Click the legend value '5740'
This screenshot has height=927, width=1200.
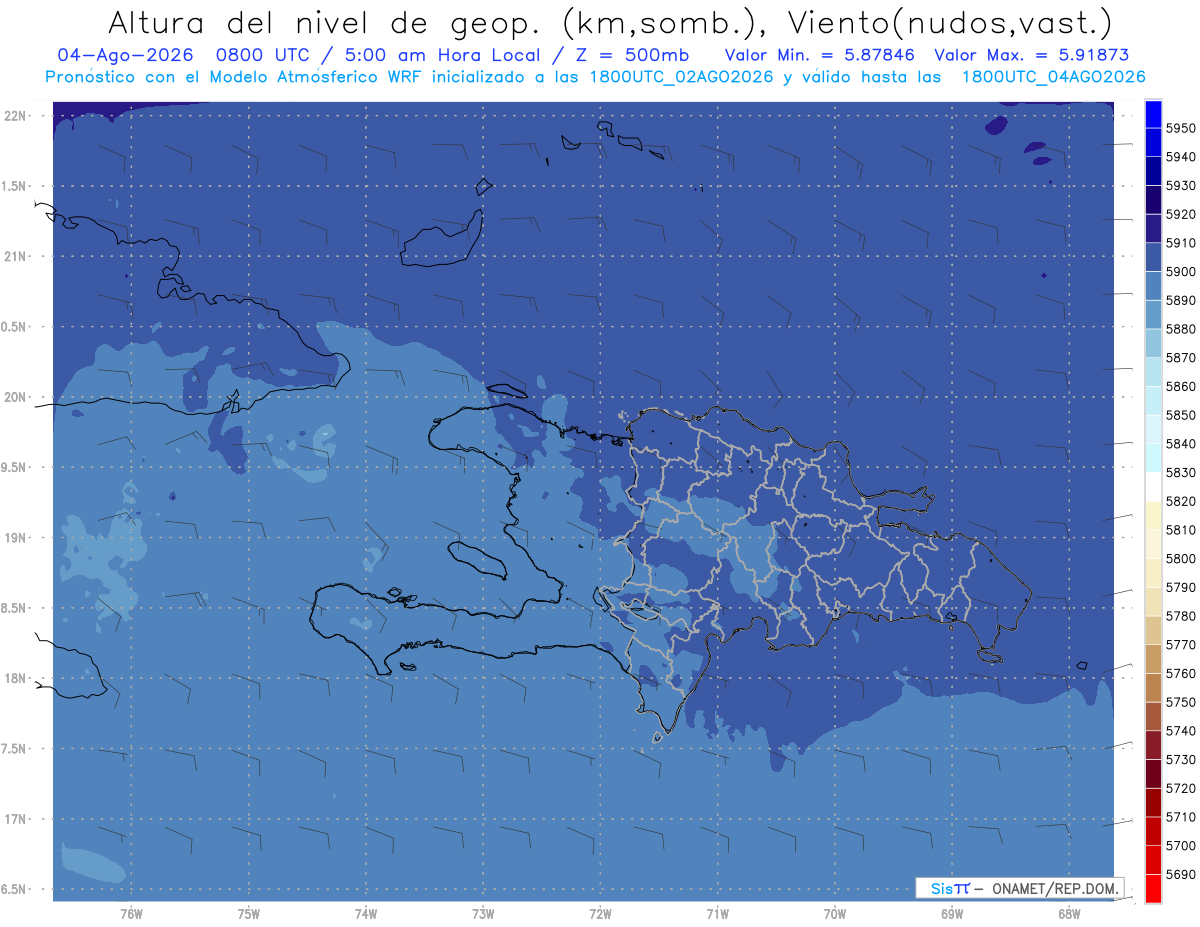[1180, 731]
